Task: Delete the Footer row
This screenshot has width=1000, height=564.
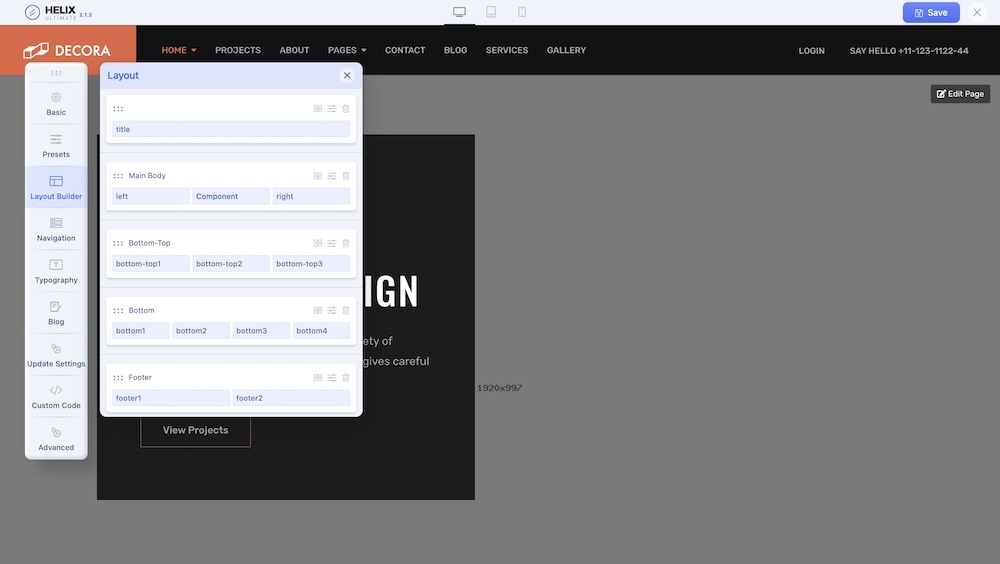Action: [x=346, y=378]
